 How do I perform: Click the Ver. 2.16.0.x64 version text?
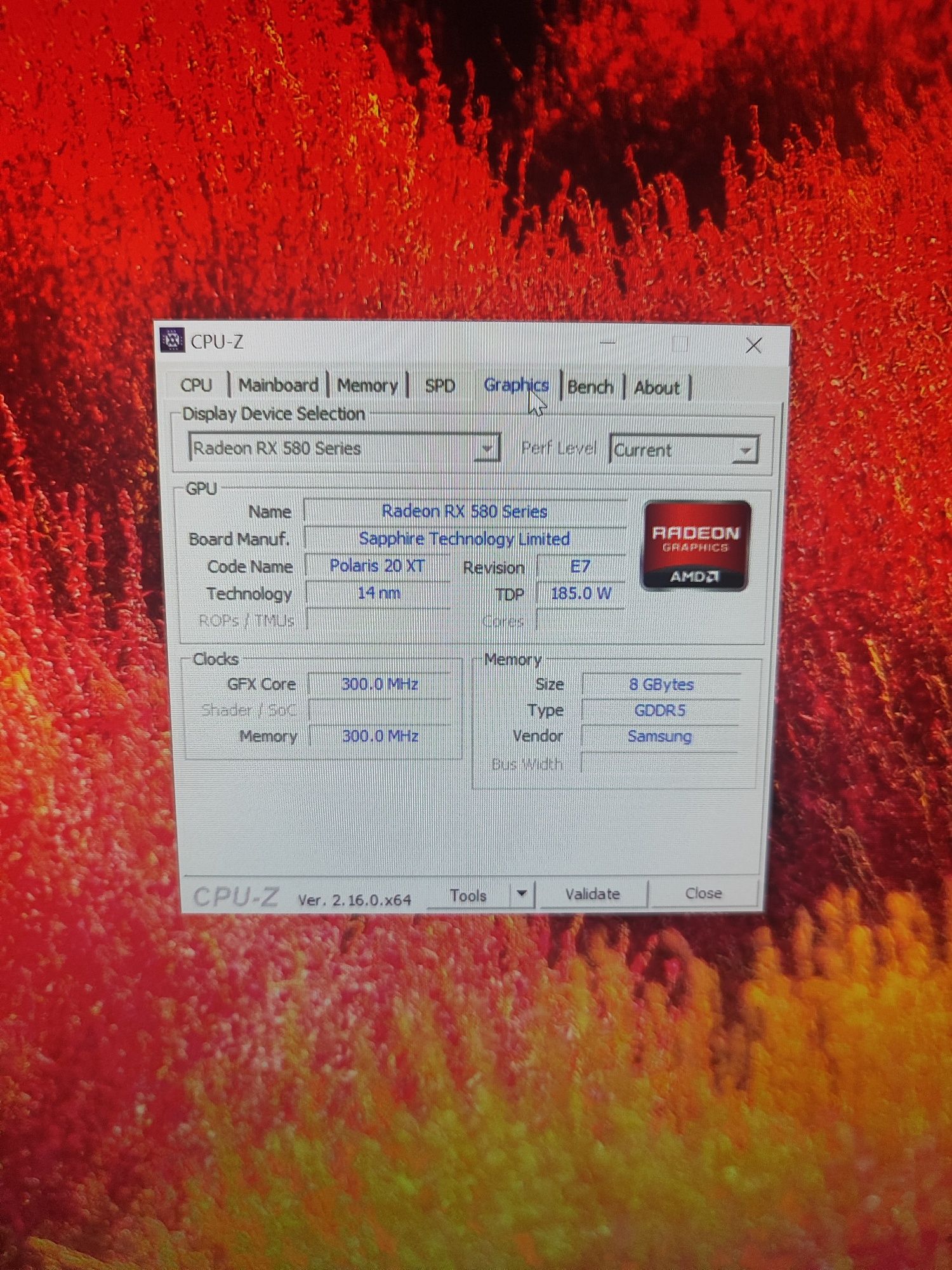(354, 900)
